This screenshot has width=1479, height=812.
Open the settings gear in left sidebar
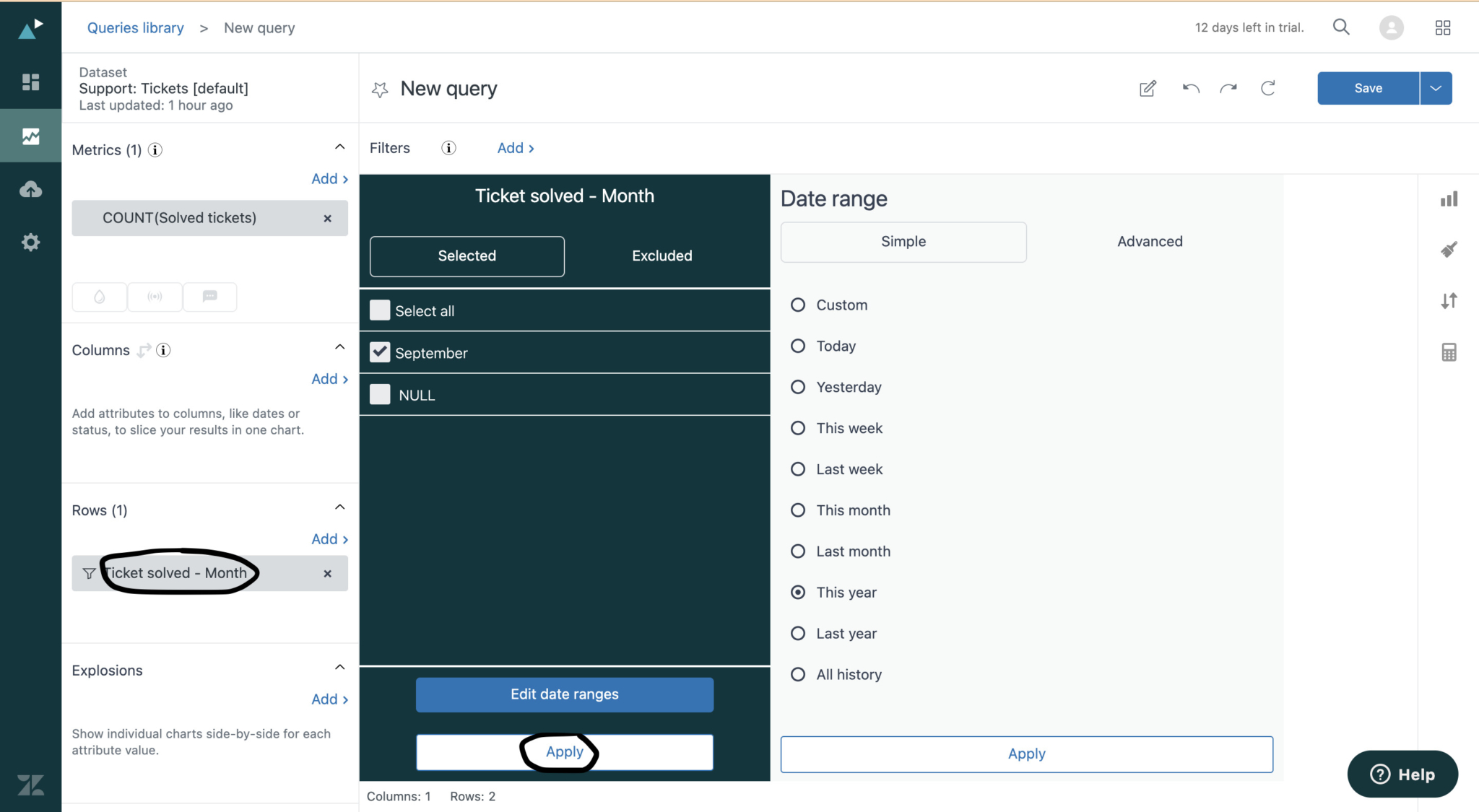click(x=30, y=242)
